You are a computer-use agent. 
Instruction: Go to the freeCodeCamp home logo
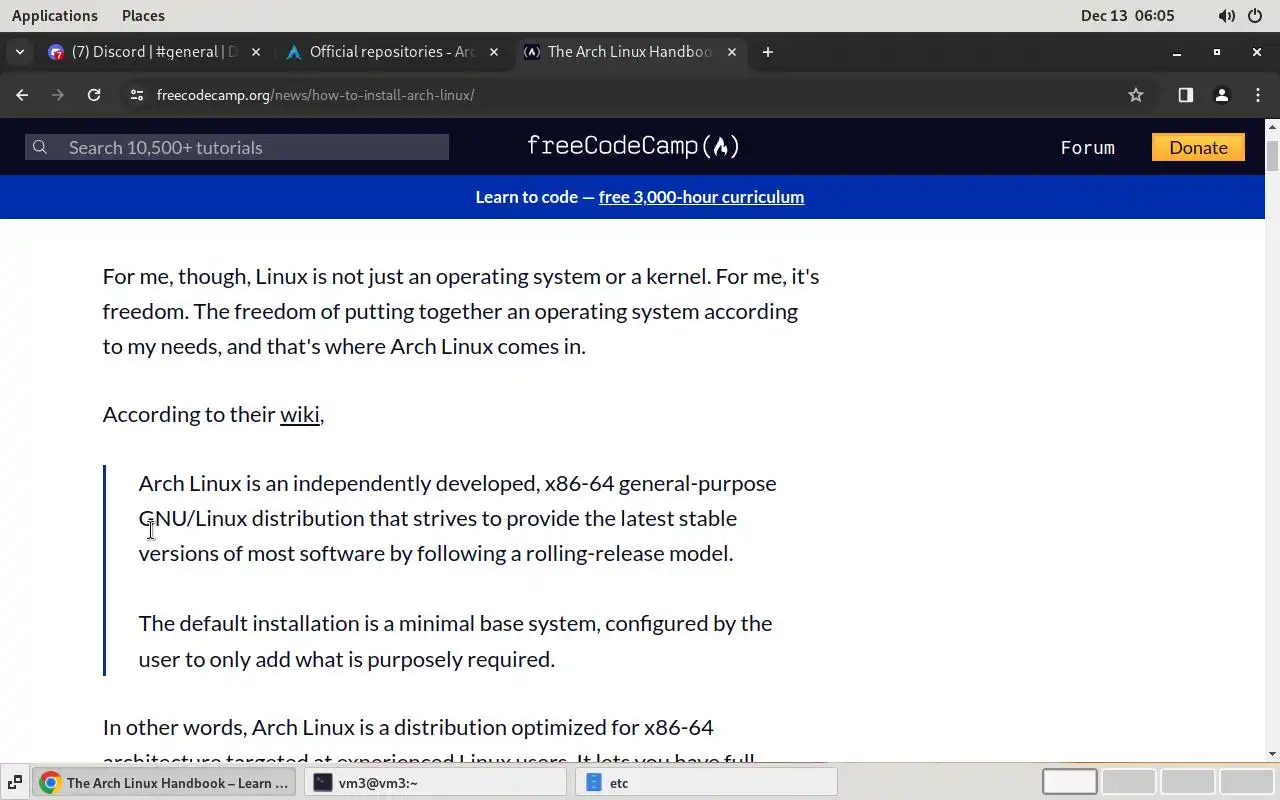point(633,146)
